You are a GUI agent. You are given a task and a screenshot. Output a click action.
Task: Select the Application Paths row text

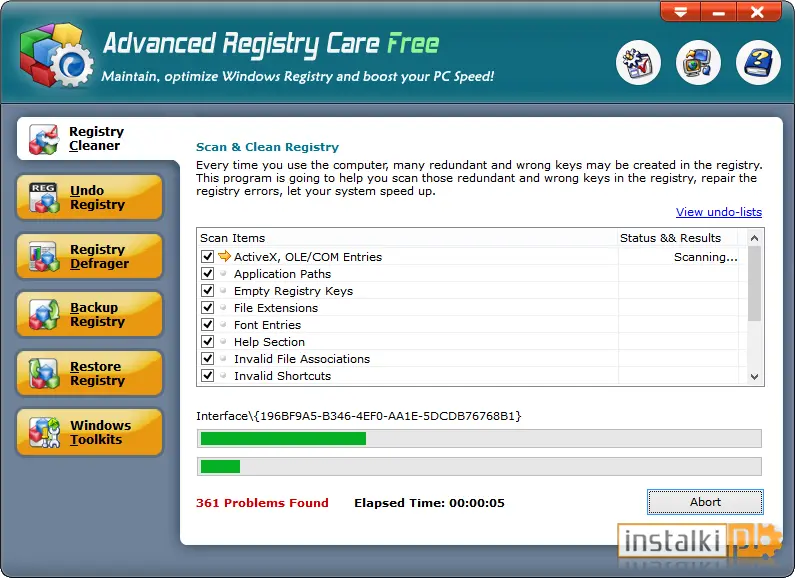click(x=282, y=274)
